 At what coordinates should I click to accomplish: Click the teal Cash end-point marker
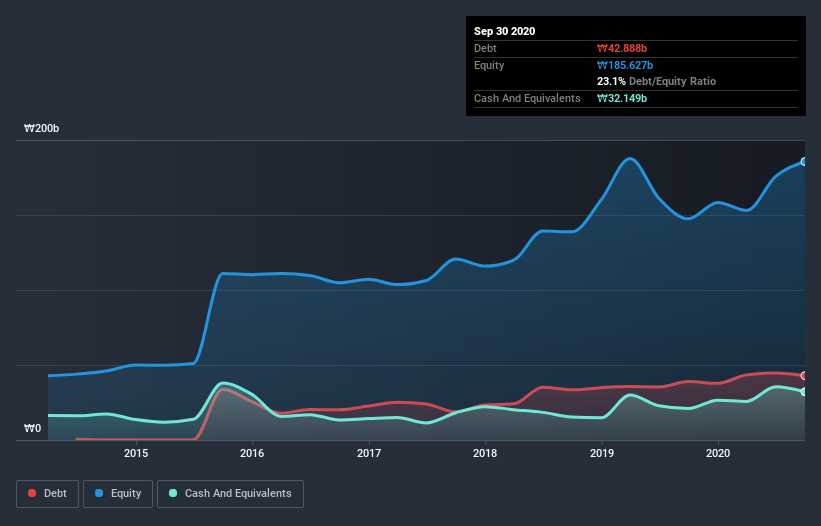pos(804,392)
